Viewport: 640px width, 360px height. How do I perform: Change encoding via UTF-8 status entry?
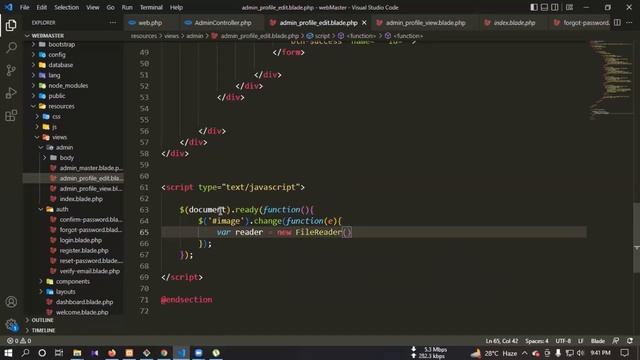pos(563,341)
